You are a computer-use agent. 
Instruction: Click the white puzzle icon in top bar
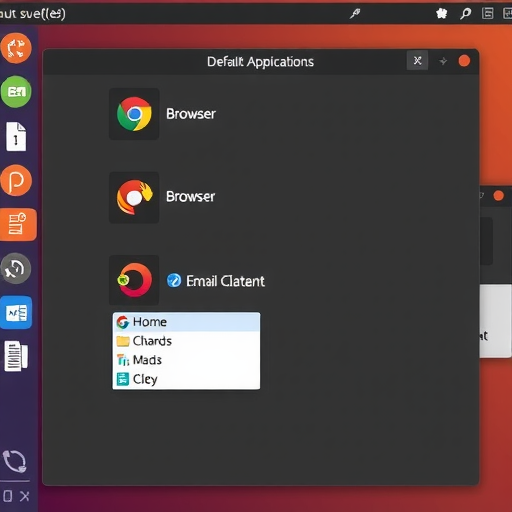click(442, 14)
